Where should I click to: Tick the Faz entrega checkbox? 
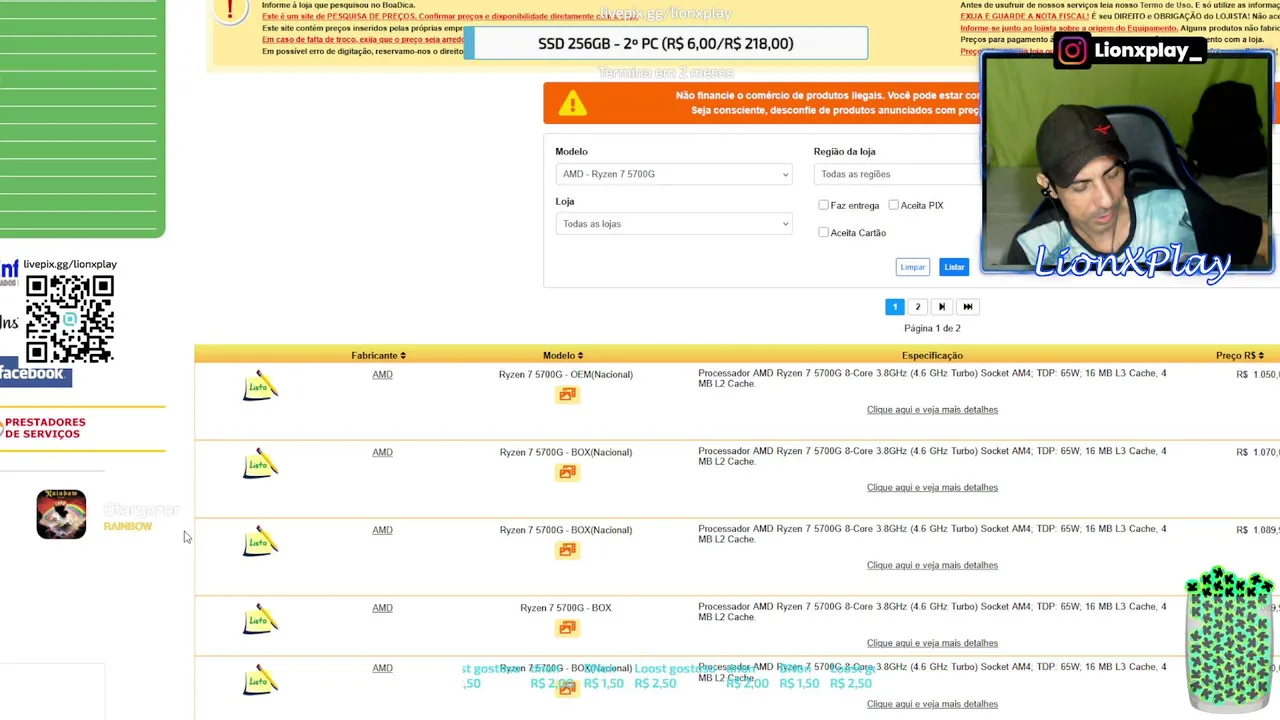824,205
